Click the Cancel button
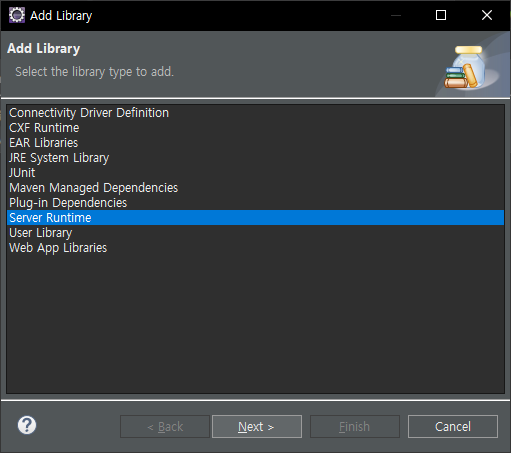 453,426
